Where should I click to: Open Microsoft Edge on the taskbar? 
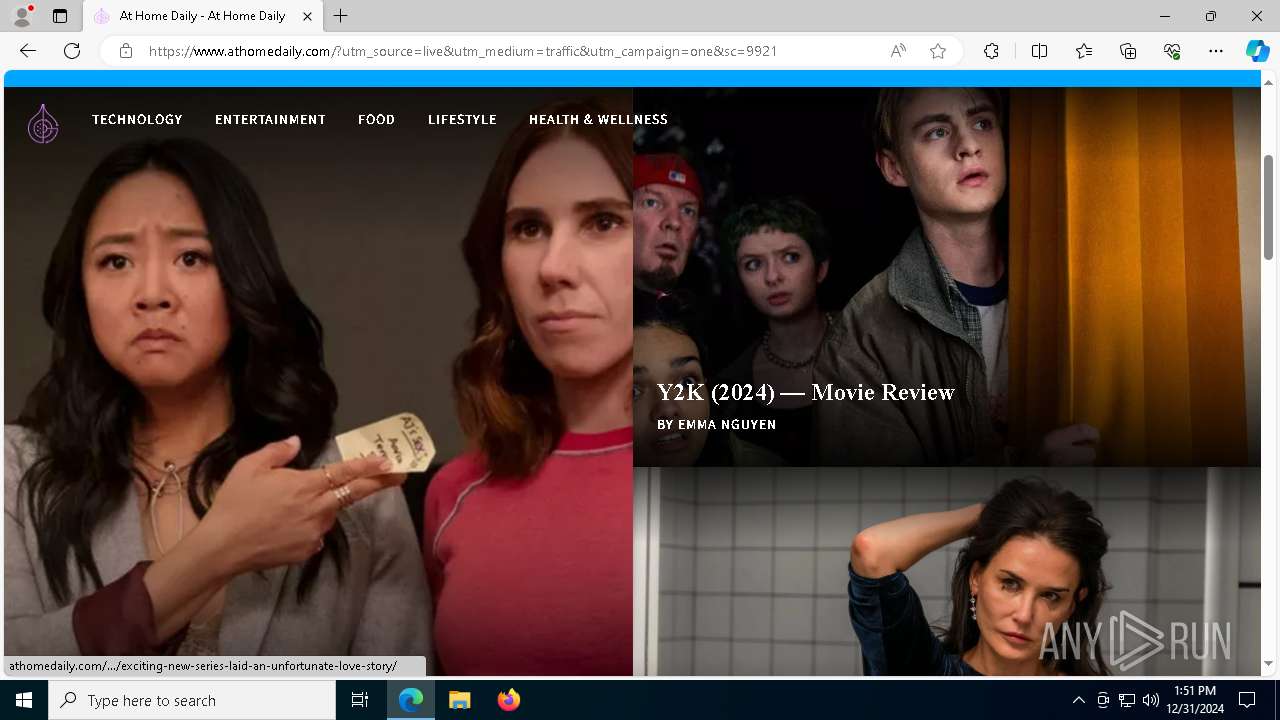[411, 700]
